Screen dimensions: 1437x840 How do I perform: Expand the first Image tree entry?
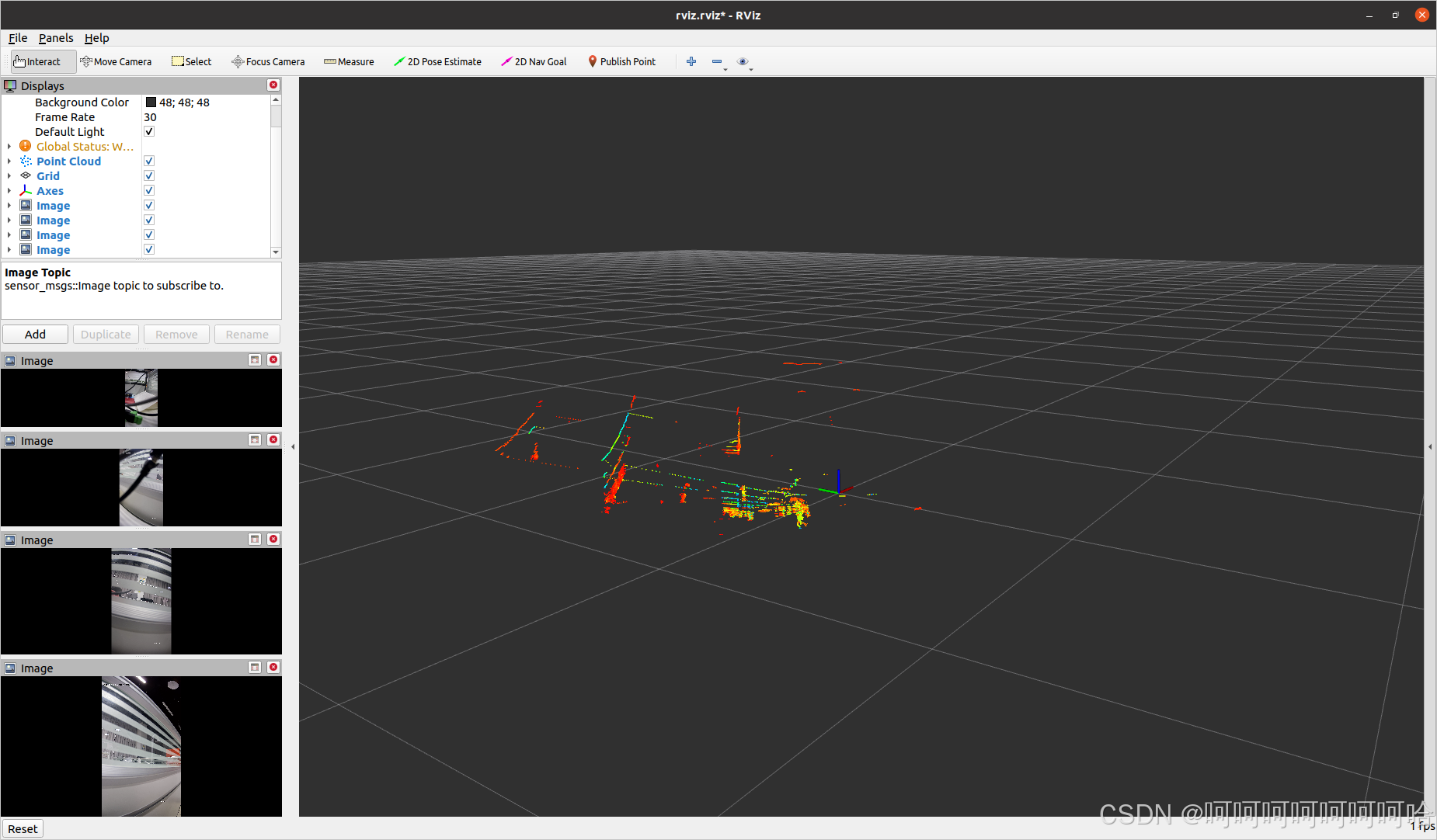9,205
